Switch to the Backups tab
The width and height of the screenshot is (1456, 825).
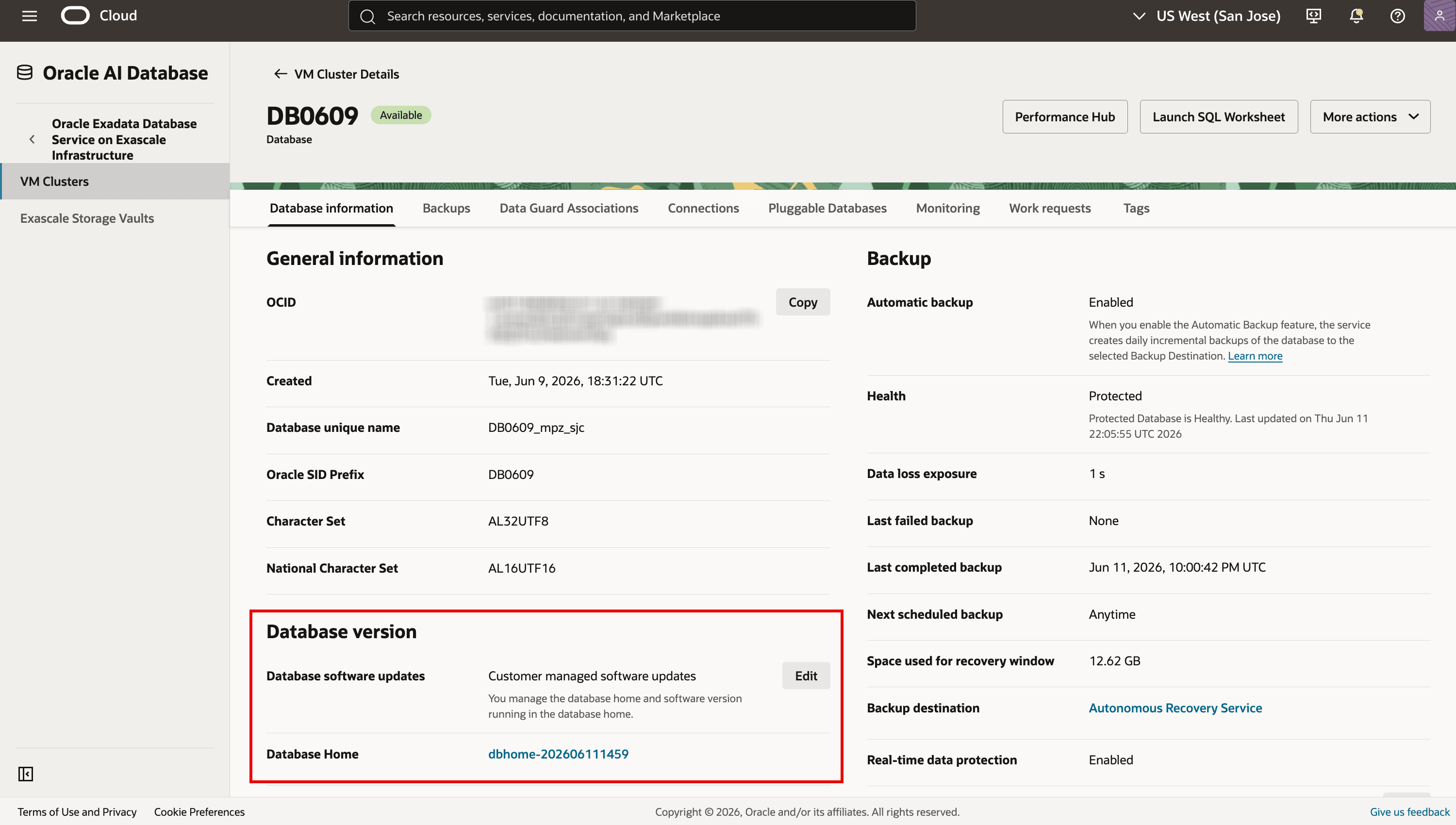coord(447,208)
